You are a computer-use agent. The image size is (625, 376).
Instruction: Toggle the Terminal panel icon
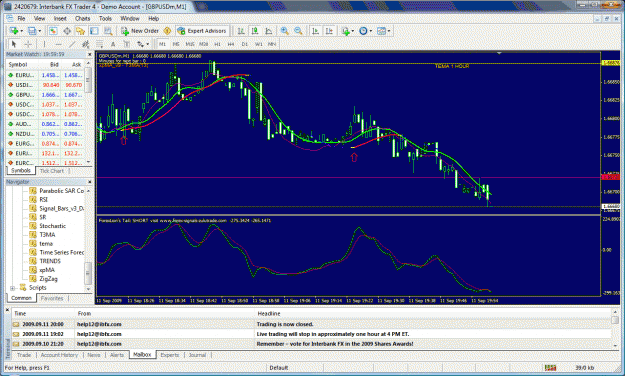click(94, 31)
